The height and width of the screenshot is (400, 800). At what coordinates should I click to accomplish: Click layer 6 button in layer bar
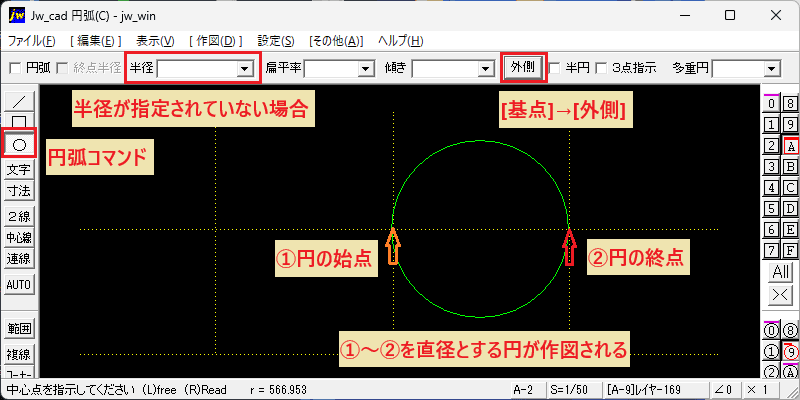pyautogui.click(x=771, y=230)
